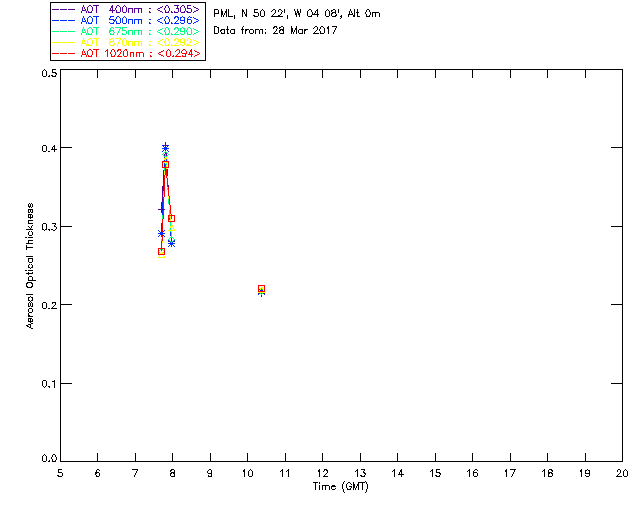This screenshot has width=640, height=512.
Task: Click the 0.3 y-axis tick label
Action: (x=49, y=227)
